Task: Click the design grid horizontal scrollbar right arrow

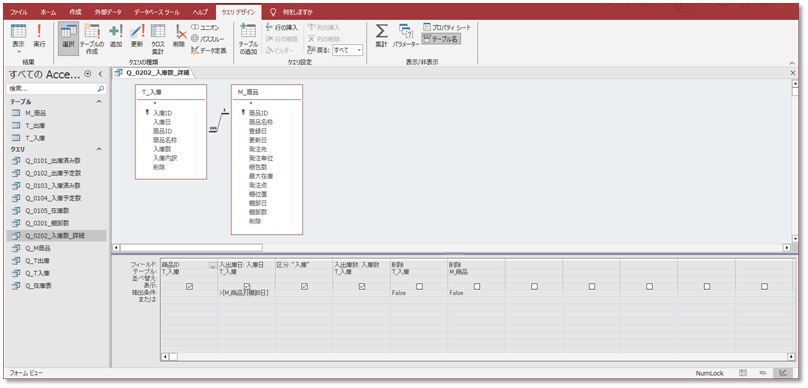Action: (791, 357)
